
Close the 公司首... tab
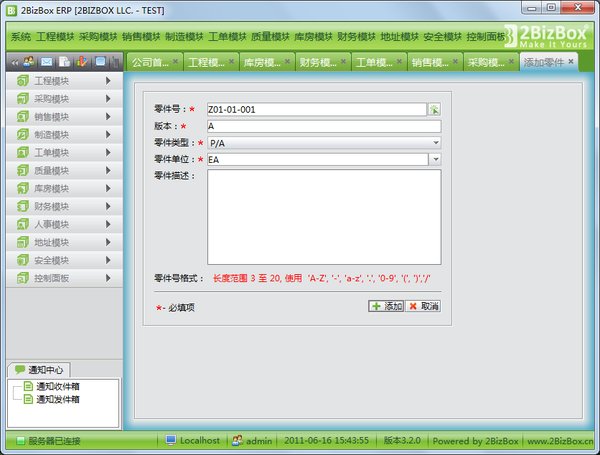pos(175,61)
